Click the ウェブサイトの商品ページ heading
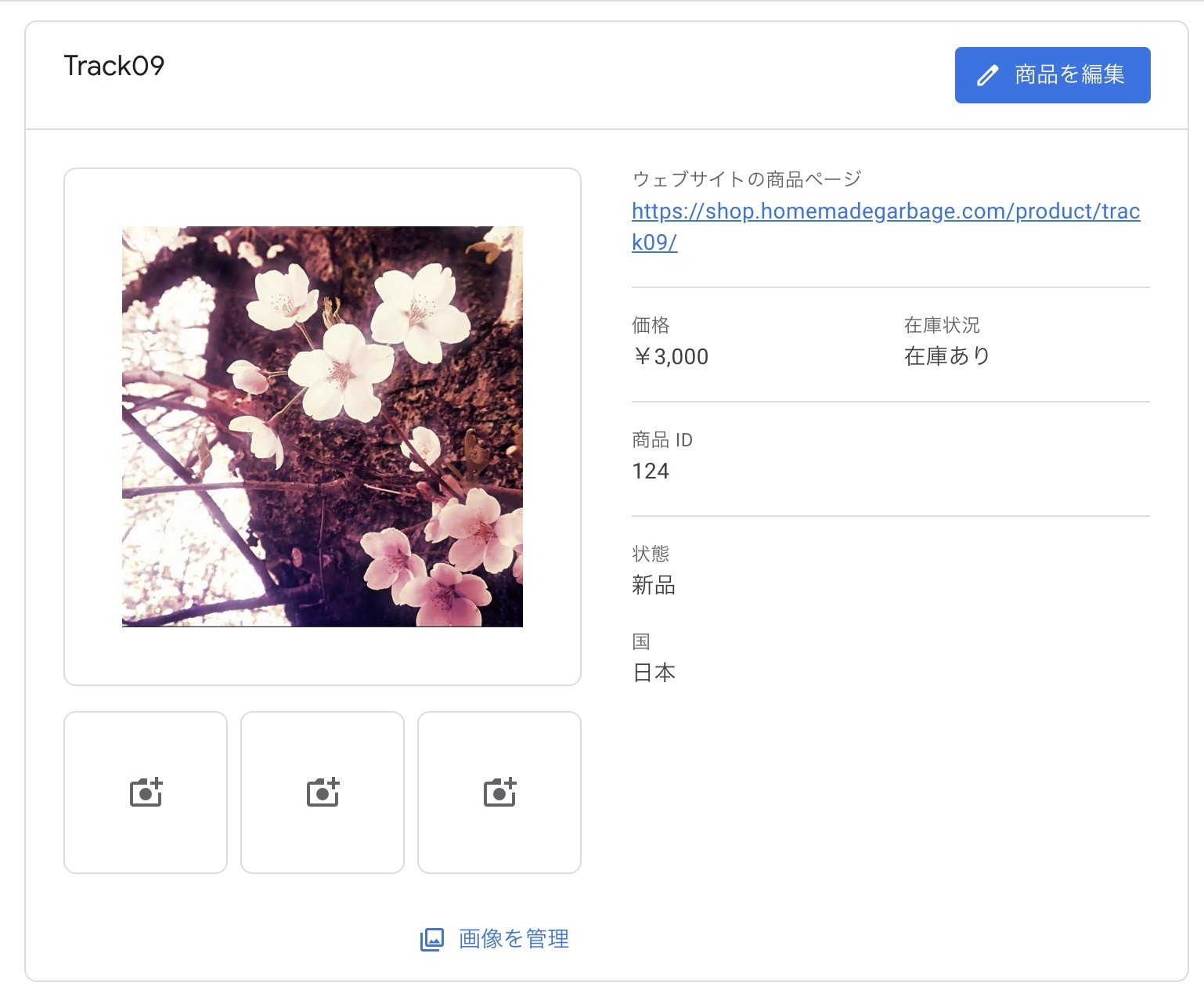The image size is (1204, 993). (x=746, y=178)
